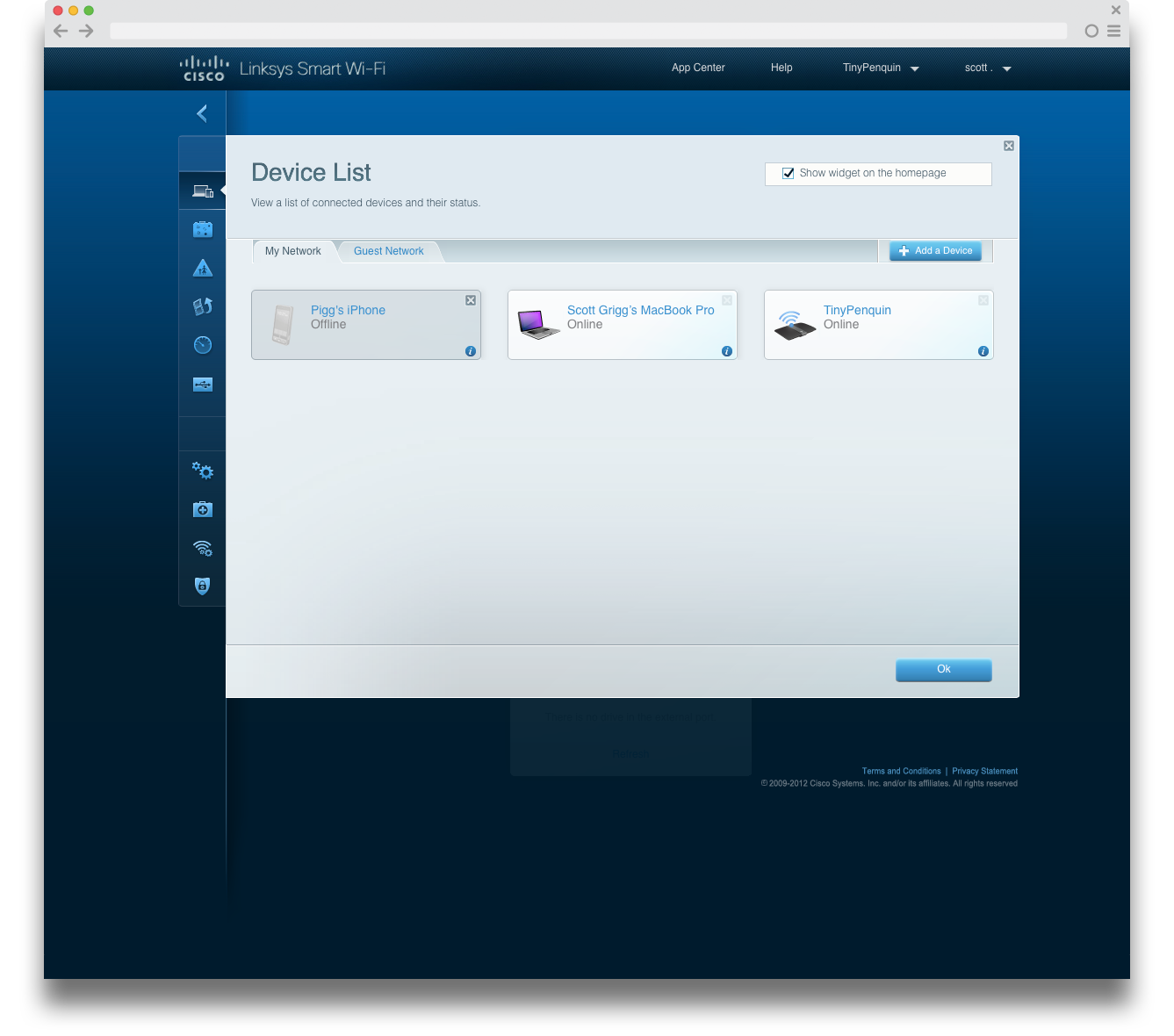Open the Terms and Conditions link
The image size is (1174, 1036).
pos(901,771)
